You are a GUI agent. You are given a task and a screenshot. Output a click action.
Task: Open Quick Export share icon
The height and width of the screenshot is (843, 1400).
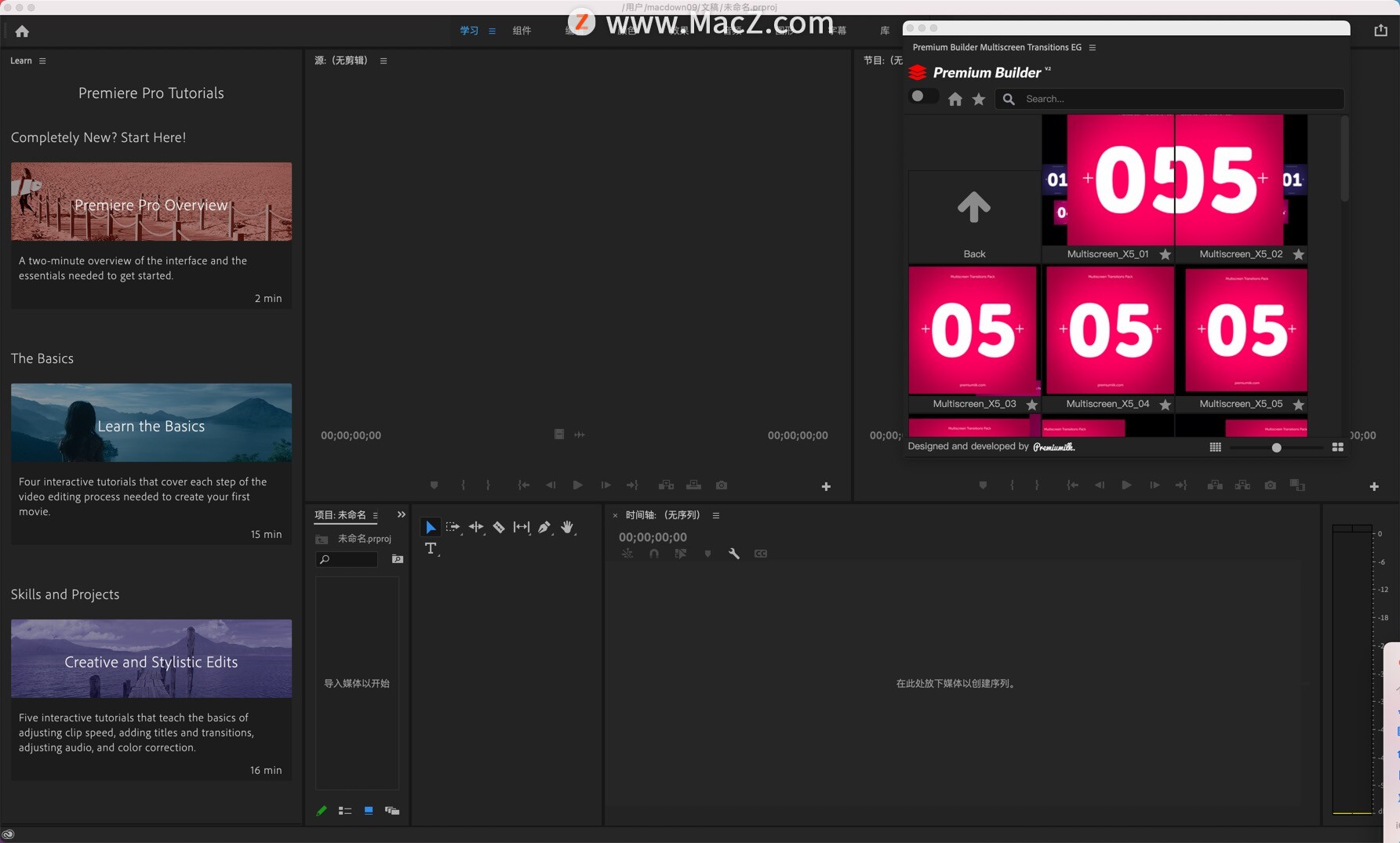tap(1380, 31)
